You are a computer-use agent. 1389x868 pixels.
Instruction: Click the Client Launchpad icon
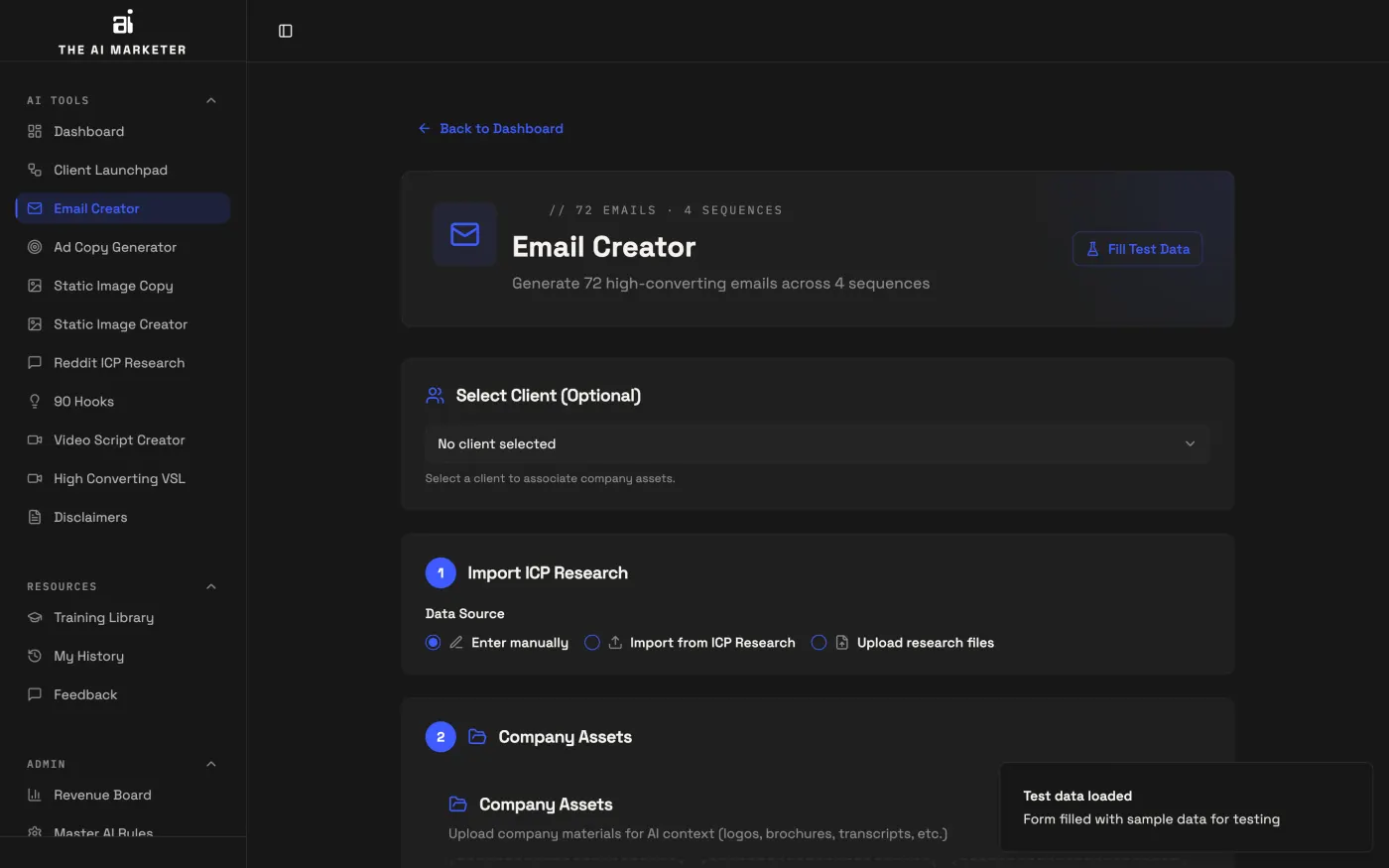coord(35,170)
